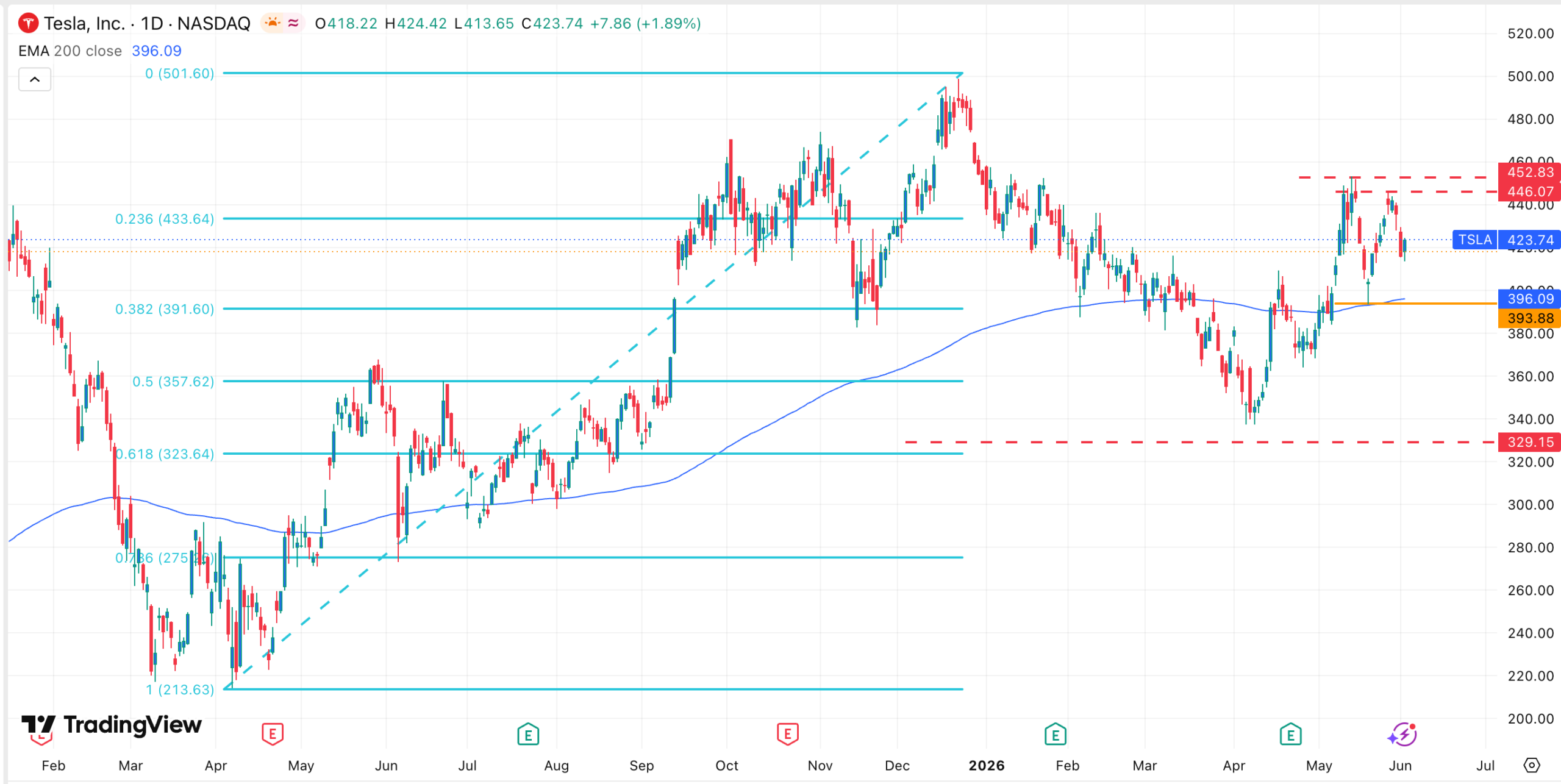
Task: Click the Oct label on time axis
Action: (727, 766)
